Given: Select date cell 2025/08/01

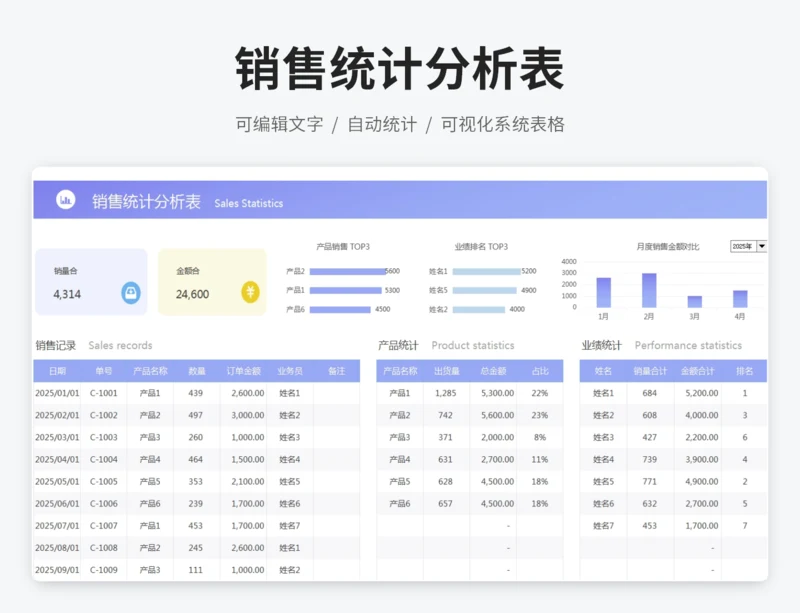Looking at the screenshot, I should click(57, 548).
